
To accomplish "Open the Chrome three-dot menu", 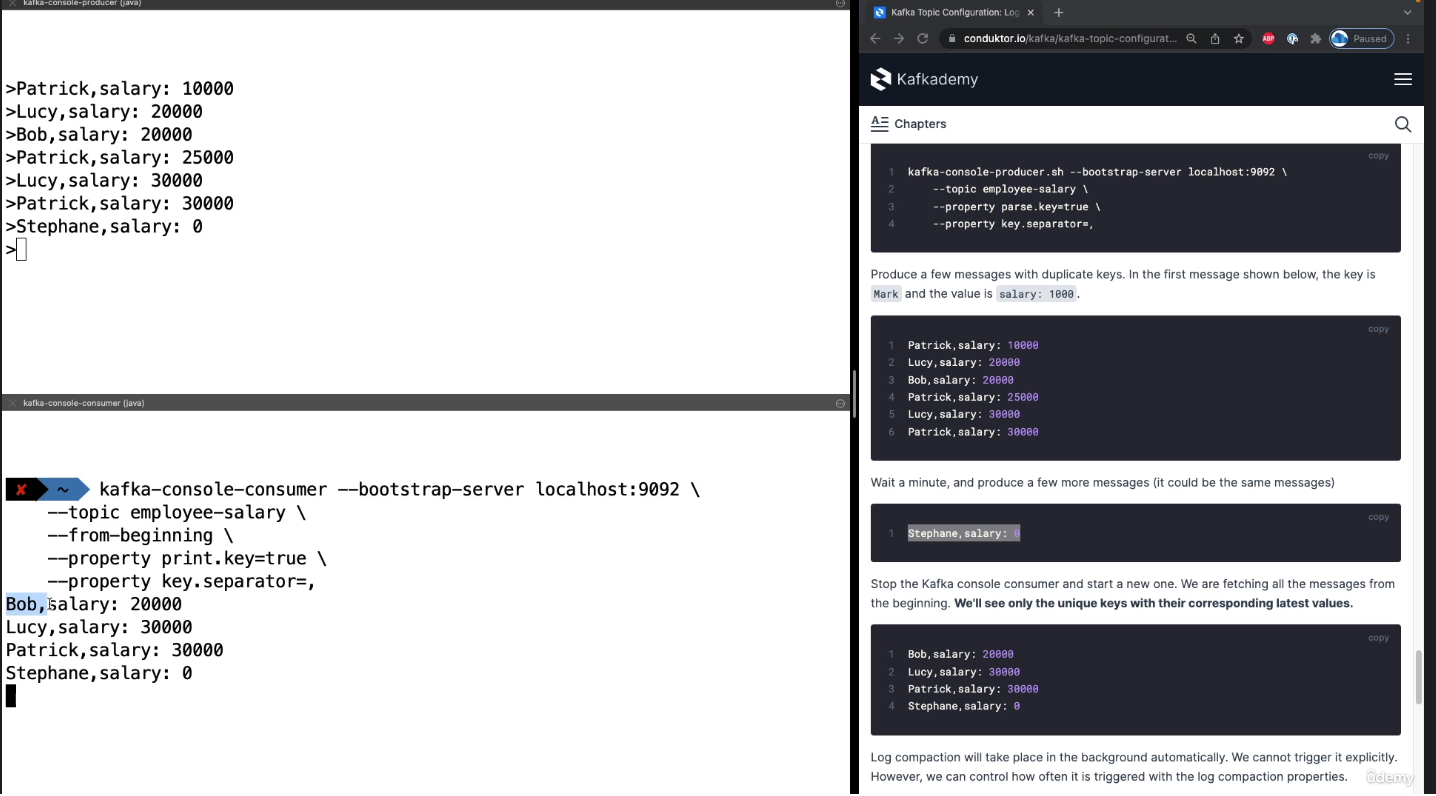I will (1408, 39).
